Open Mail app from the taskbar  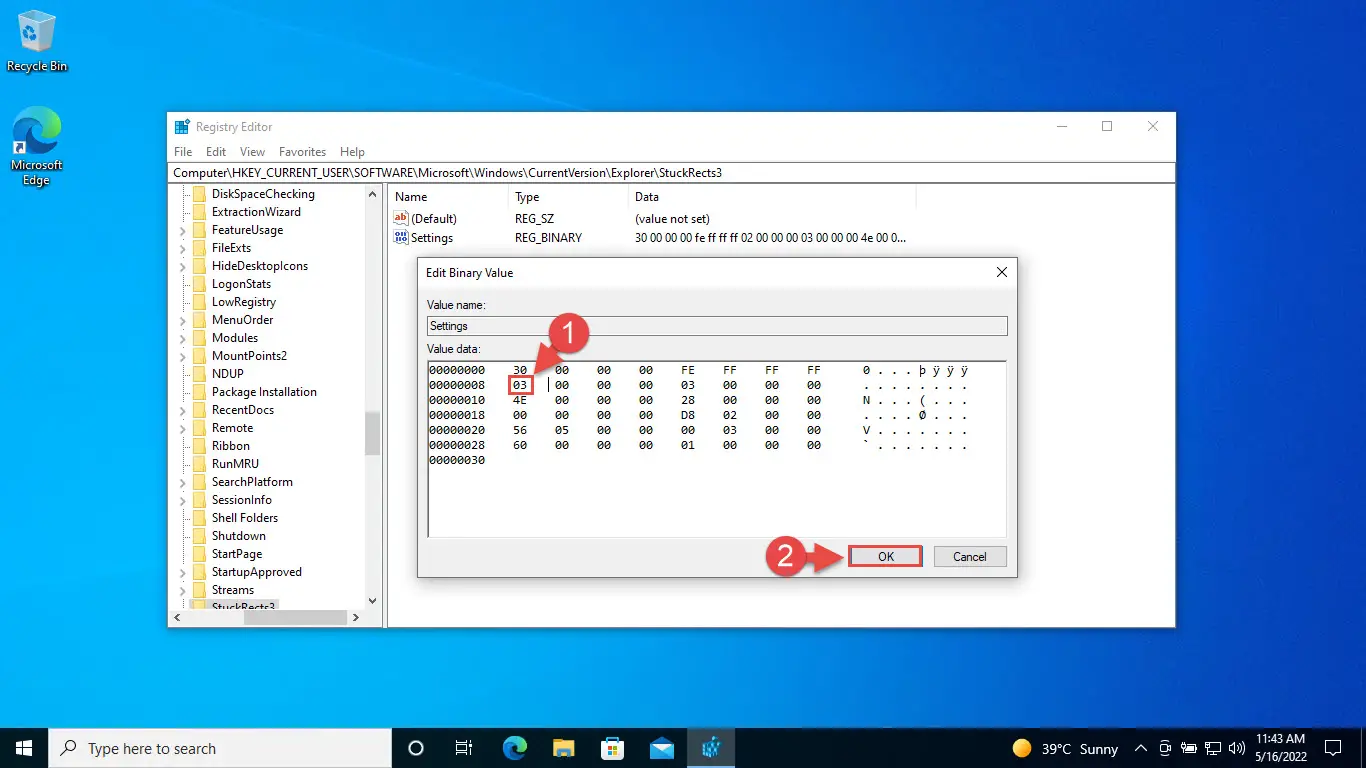[x=661, y=748]
